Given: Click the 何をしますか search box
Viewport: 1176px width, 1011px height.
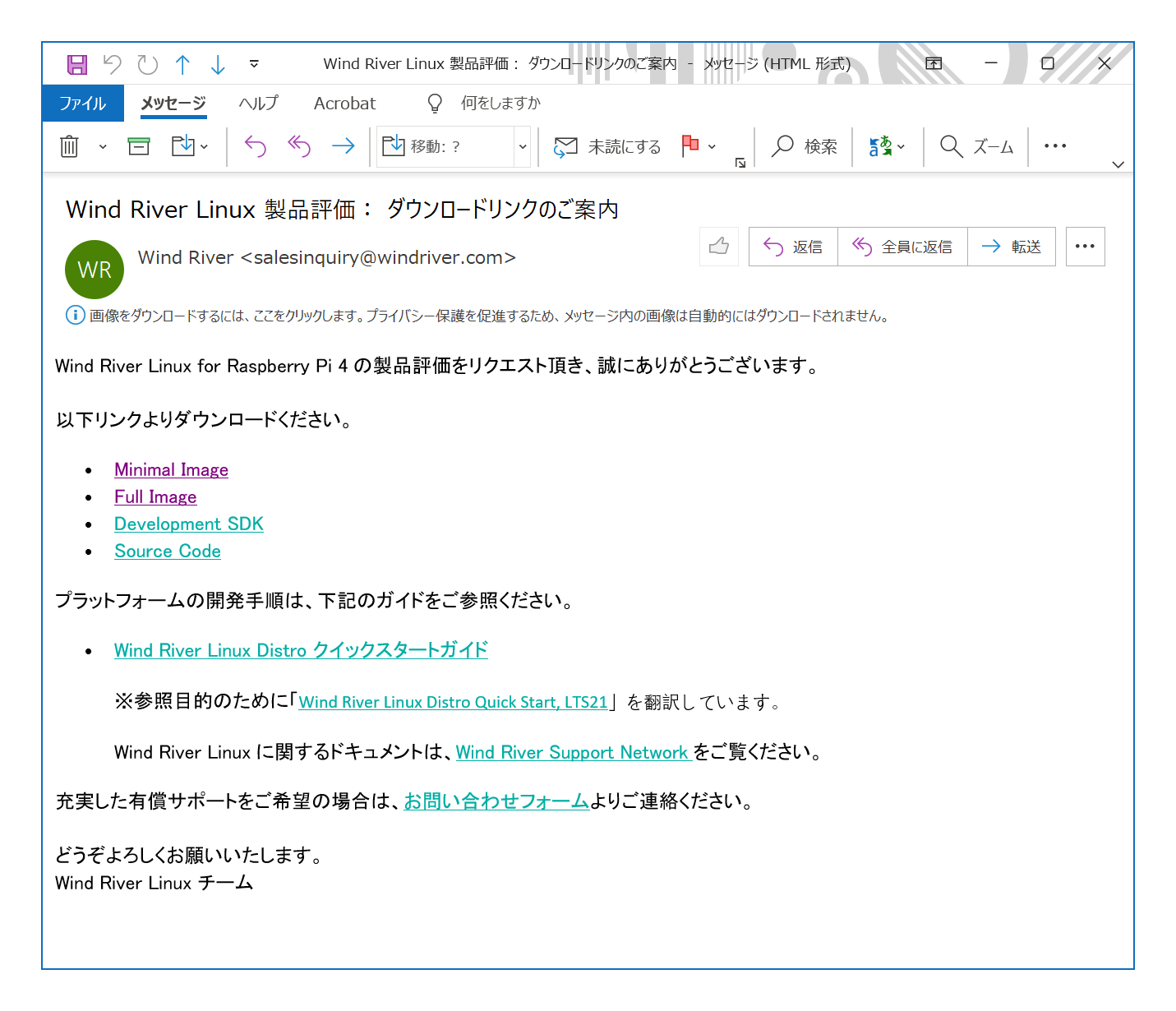Looking at the screenshot, I should (500, 104).
